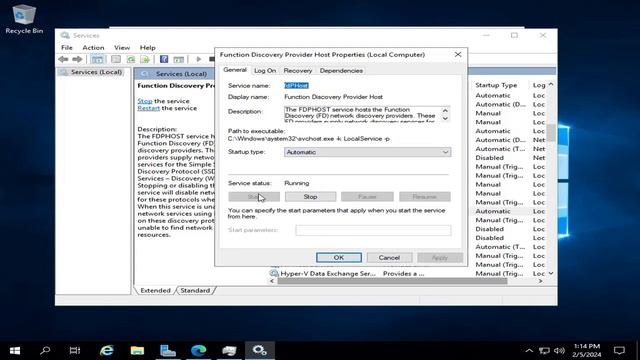Click the horizontal scrollbar left arrow
Image resolution: width=640 pixels, height=360 pixels.
coord(272,281)
